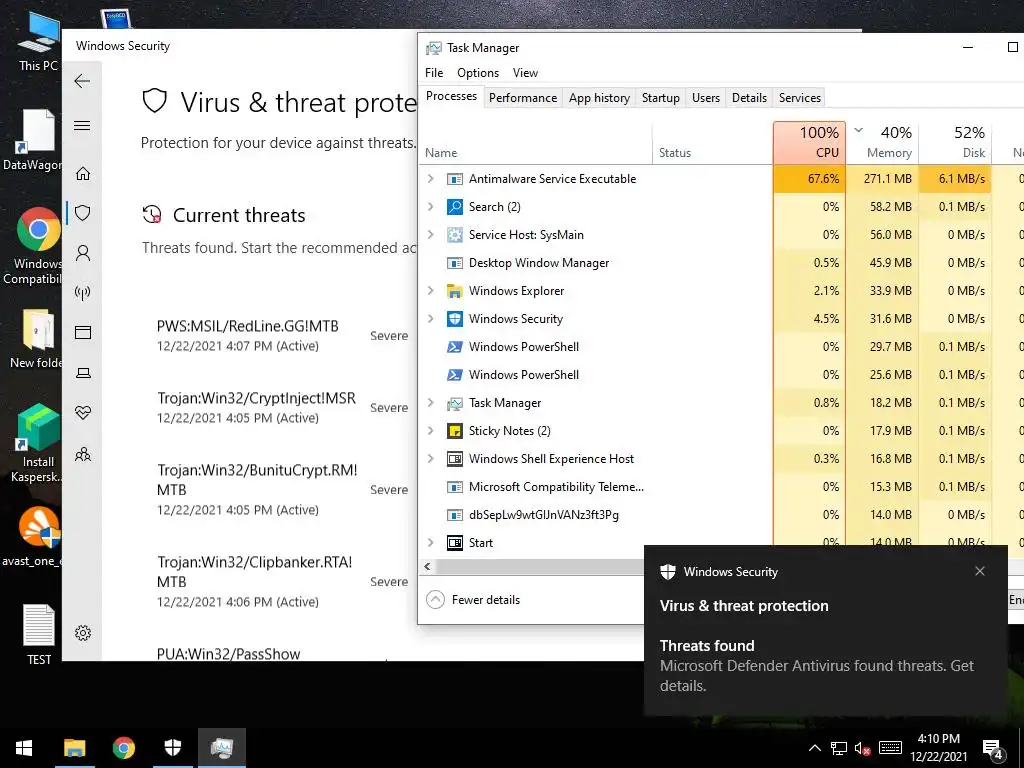Expand Service Host: SysMain row
Viewport: 1024px width, 768px height.
pos(430,235)
